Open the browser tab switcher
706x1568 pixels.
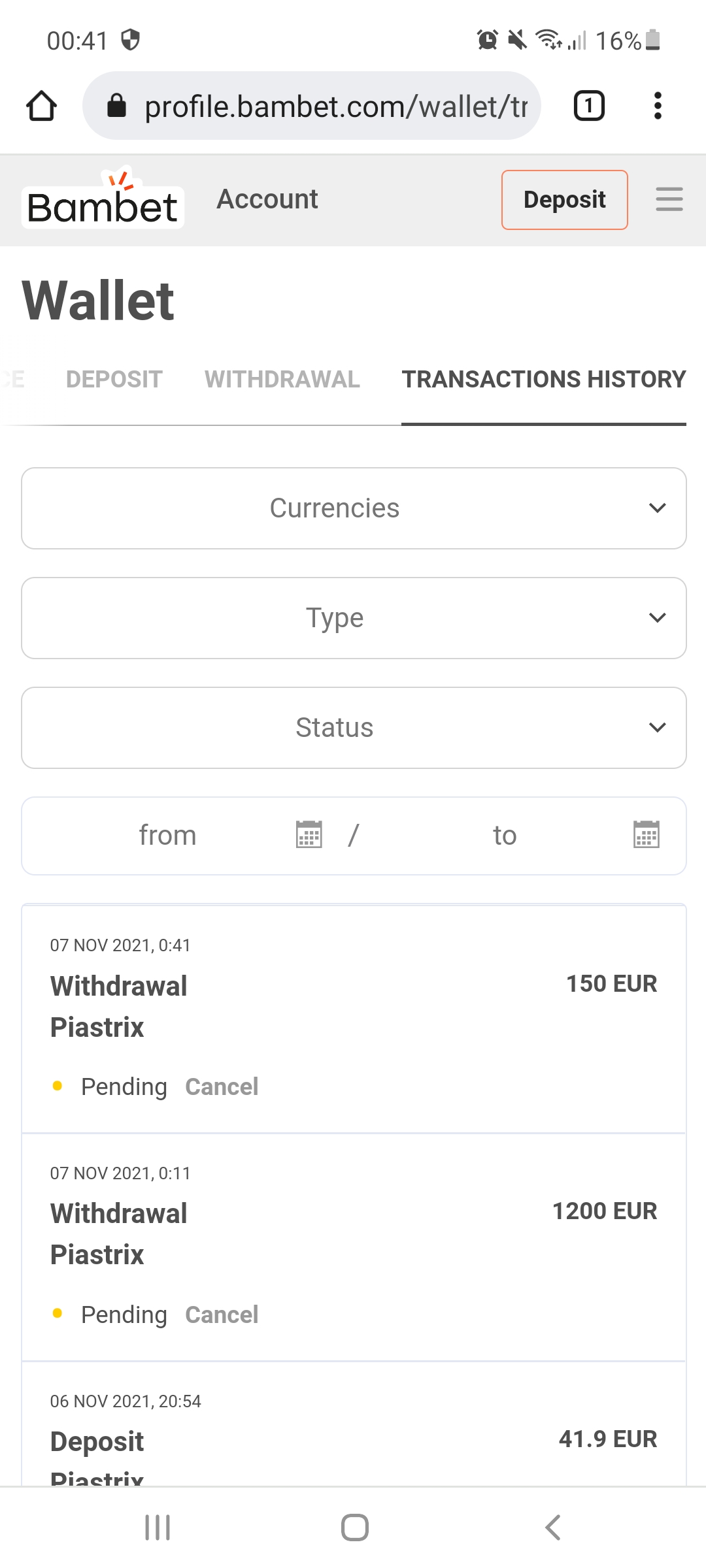[x=589, y=106]
